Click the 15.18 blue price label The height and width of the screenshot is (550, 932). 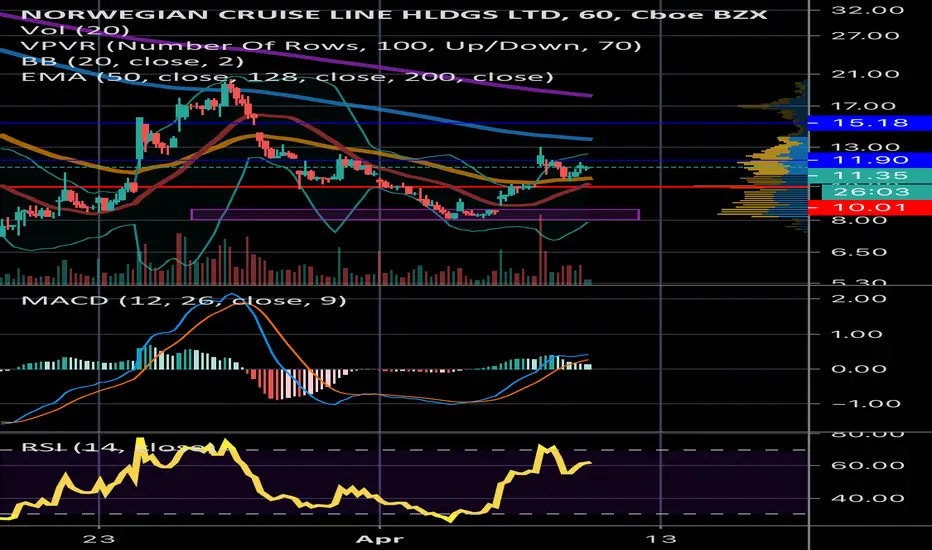[870, 123]
